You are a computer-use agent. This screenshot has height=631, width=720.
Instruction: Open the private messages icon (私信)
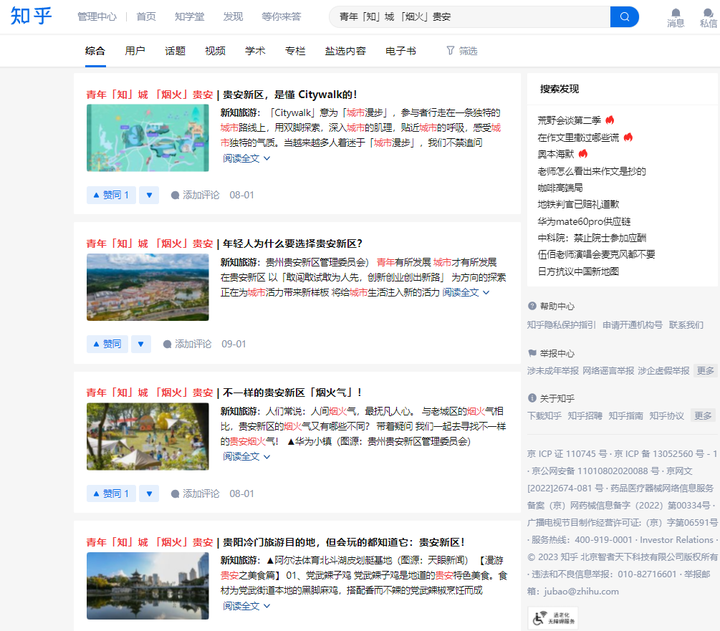click(709, 17)
